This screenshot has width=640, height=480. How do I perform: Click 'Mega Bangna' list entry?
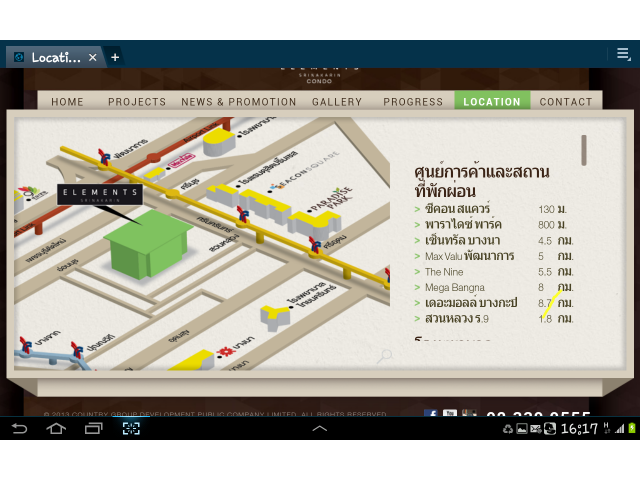click(x=455, y=287)
